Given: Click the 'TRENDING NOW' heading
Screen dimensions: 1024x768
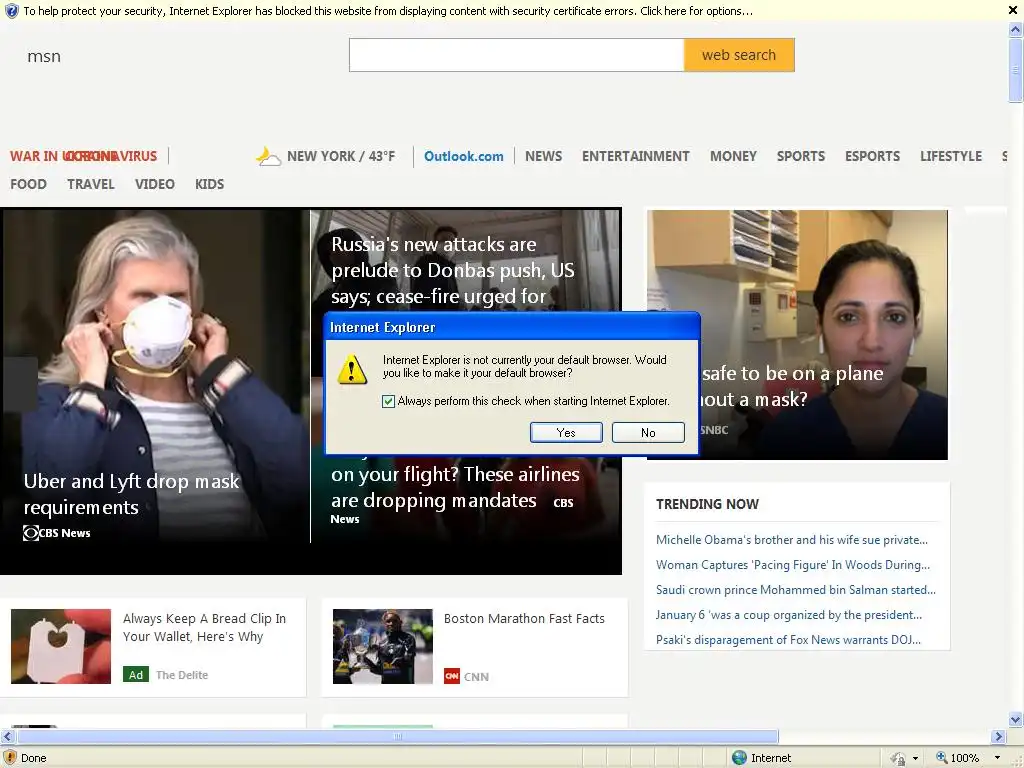Looking at the screenshot, I should (x=707, y=504).
